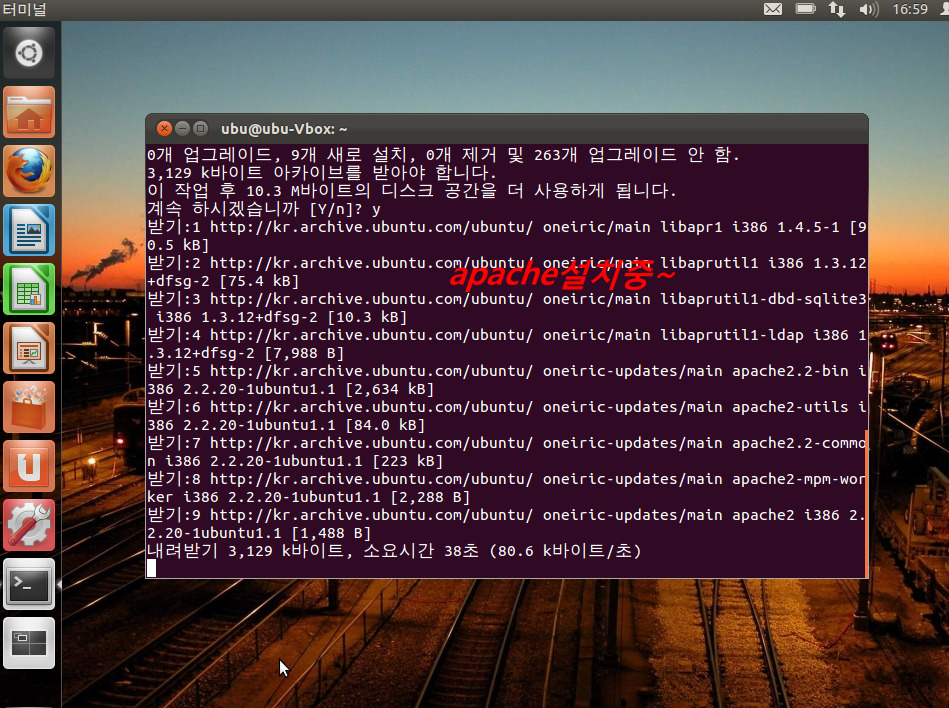
Task: Maximize the ubu@ubu-Vbox terminal window
Action: click(200, 129)
